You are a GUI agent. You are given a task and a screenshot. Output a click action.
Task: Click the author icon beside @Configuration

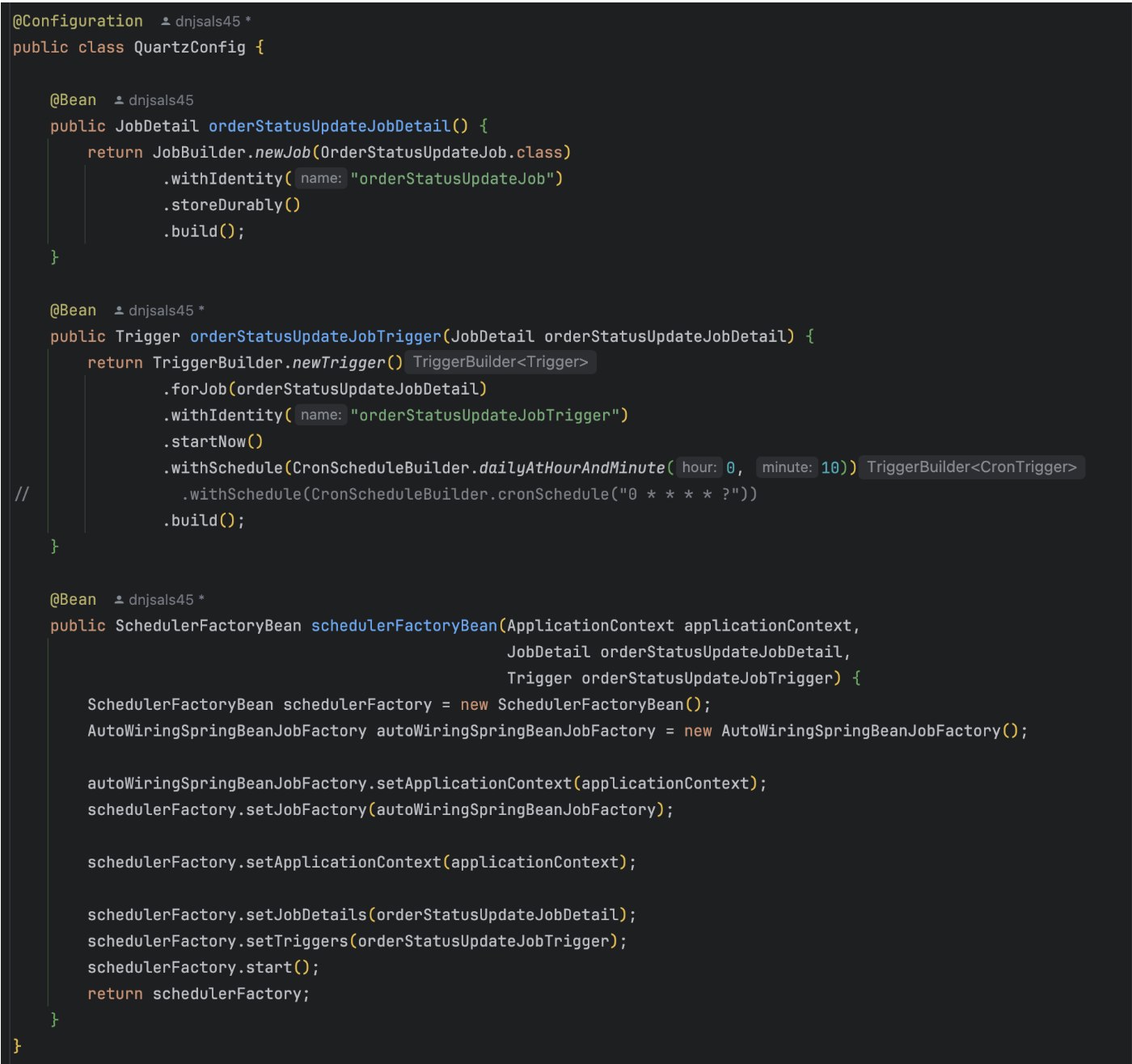(x=166, y=22)
